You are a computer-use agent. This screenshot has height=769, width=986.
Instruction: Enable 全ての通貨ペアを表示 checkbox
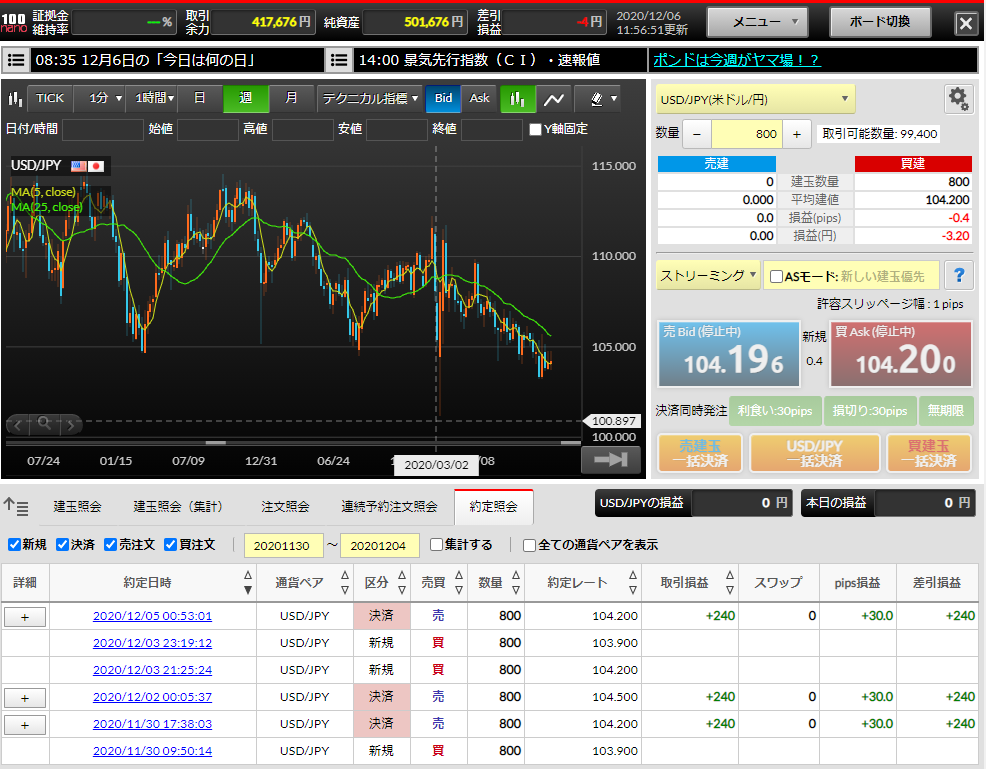pos(529,545)
